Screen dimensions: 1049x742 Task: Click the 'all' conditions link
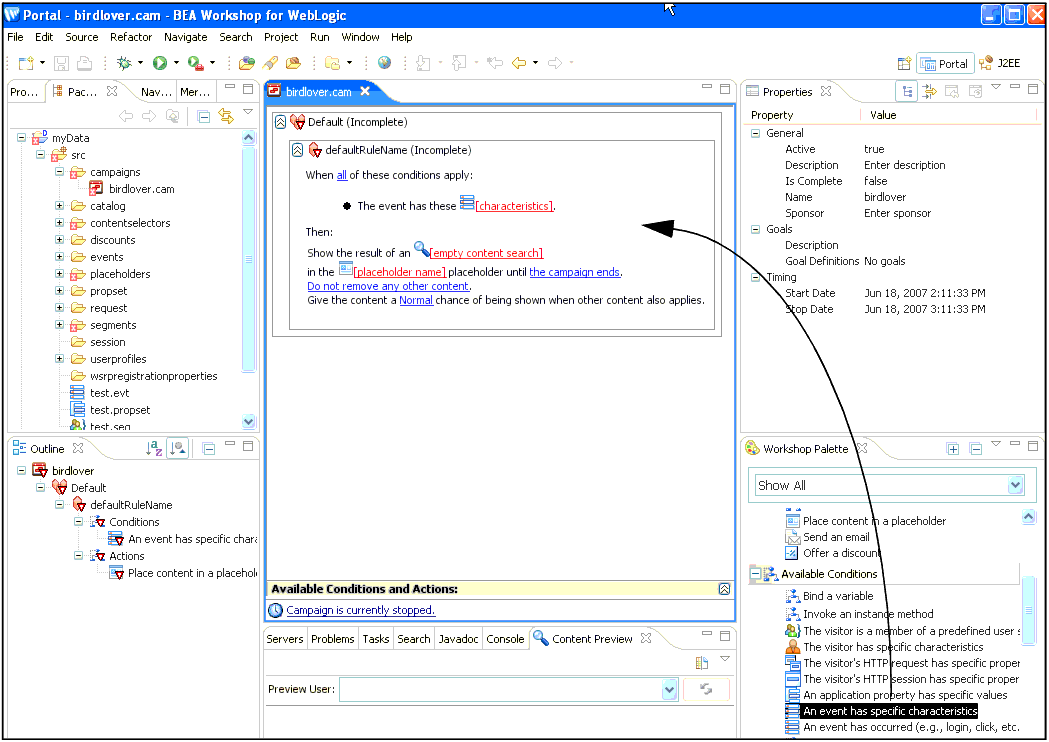(x=341, y=175)
